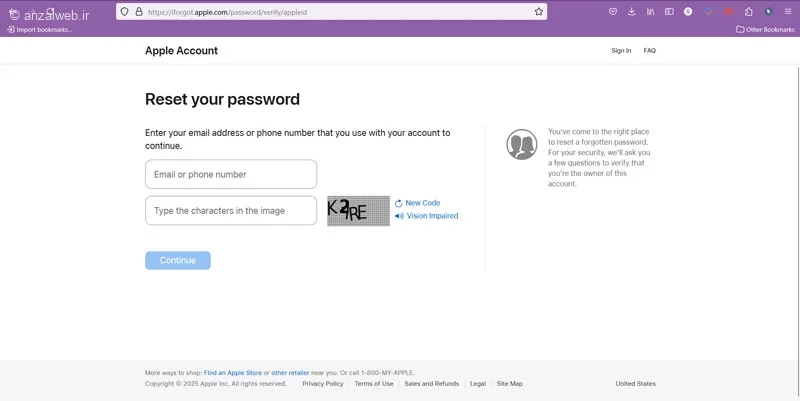Click the Copyright 2025 Apple Inc. text

pyautogui.click(x=216, y=384)
